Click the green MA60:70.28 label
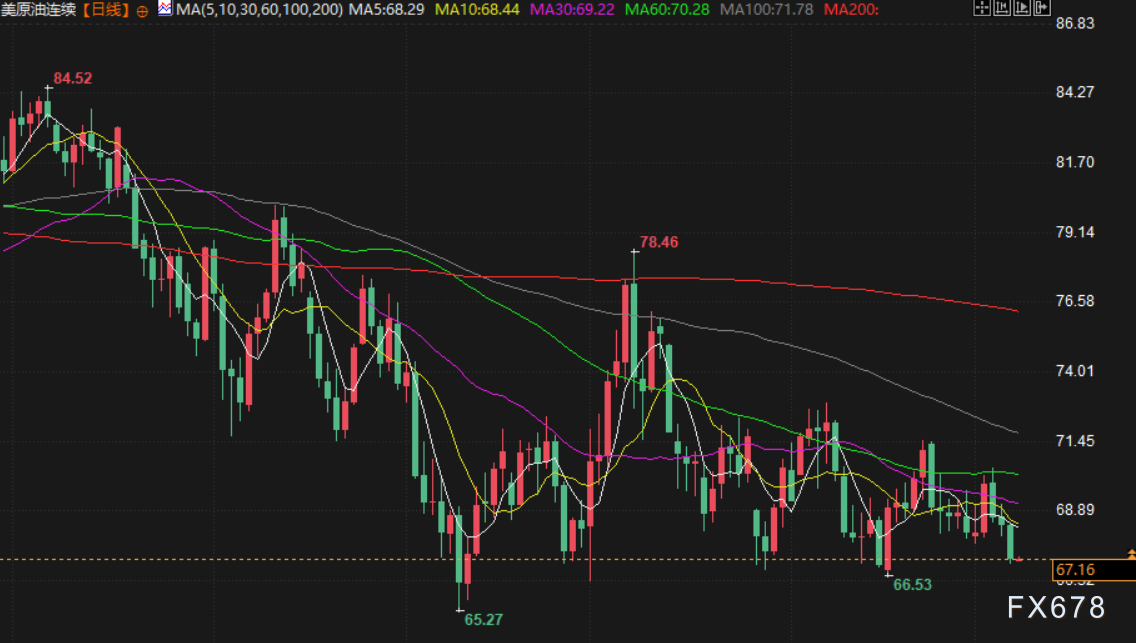This screenshot has width=1136, height=643. pyautogui.click(x=667, y=10)
